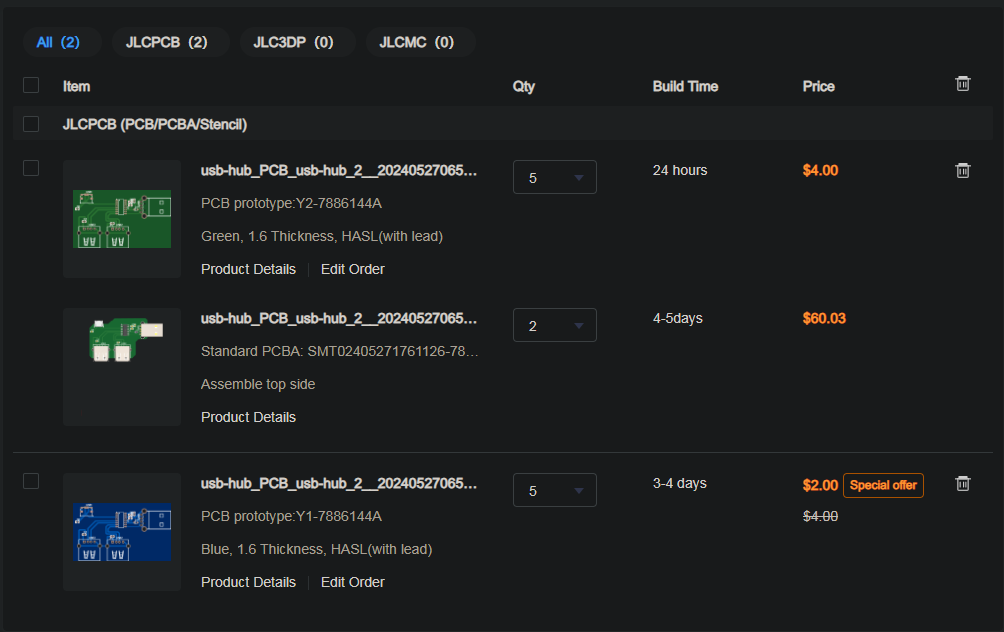Click the $4.00 price of green PCB

pyautogui.click(x=820, y=170)
